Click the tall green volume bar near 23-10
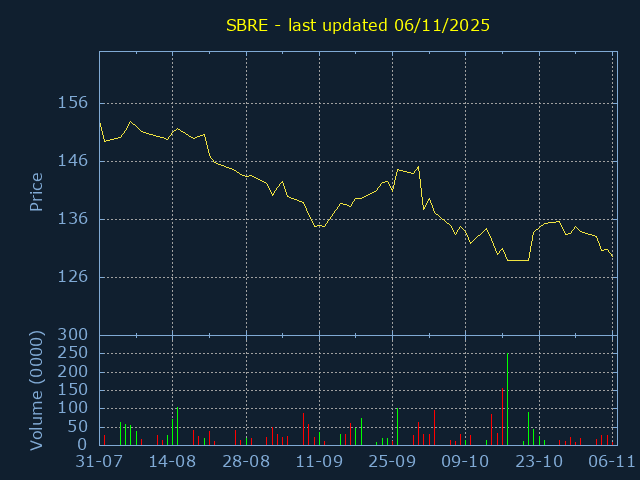Image resolution: width=640 pixels, height=480 pixels. pyautogui.click(x=528, y=428)
